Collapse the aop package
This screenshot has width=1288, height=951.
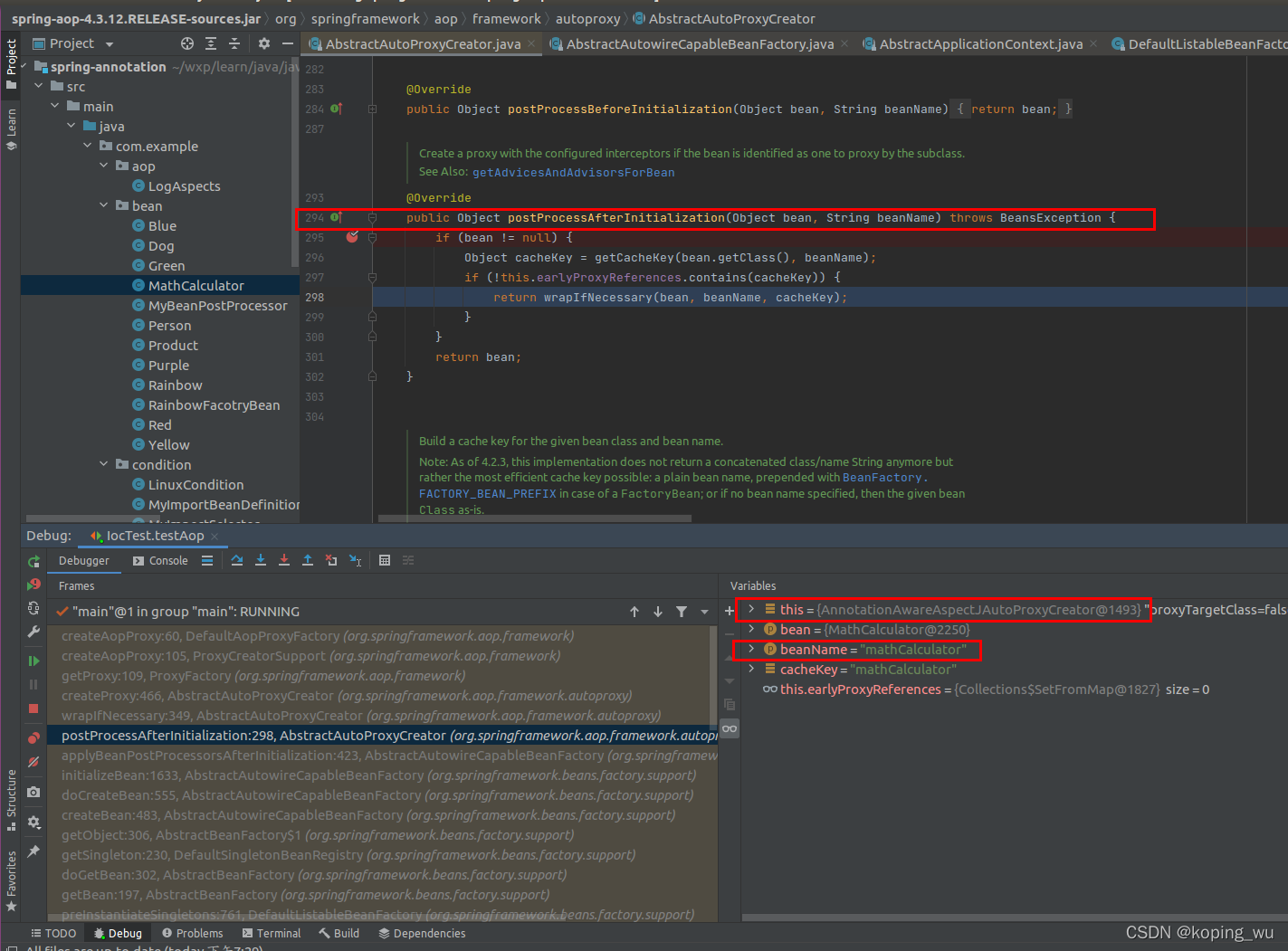[x=103, y=166]
